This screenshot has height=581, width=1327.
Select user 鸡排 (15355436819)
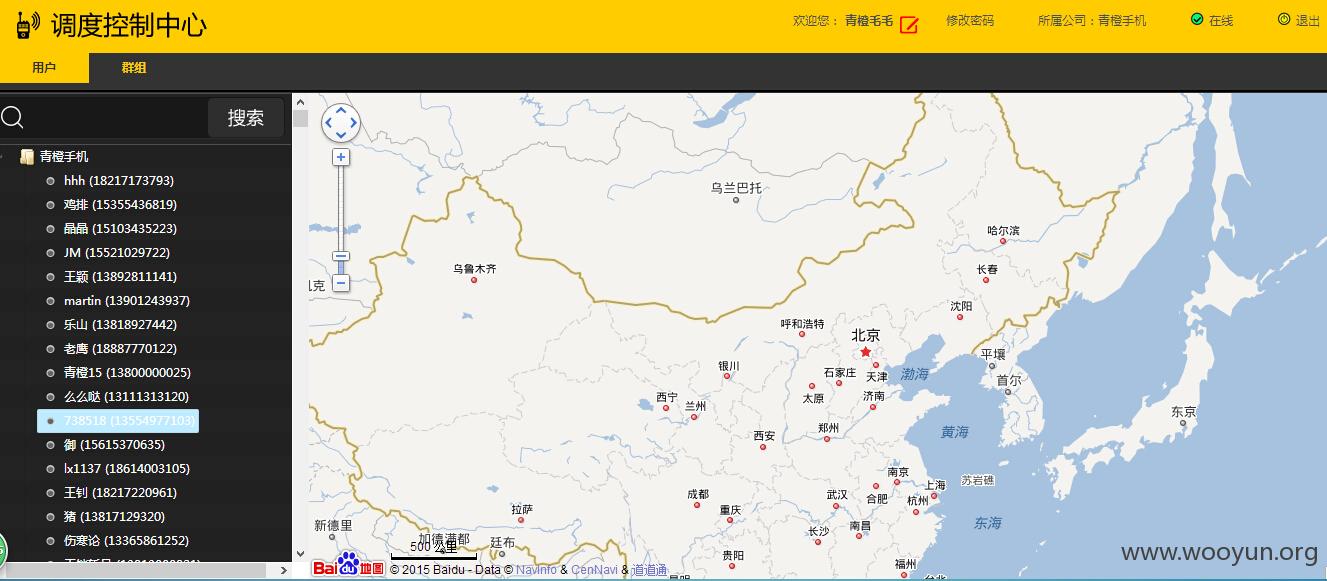click(x=120, y=205)
